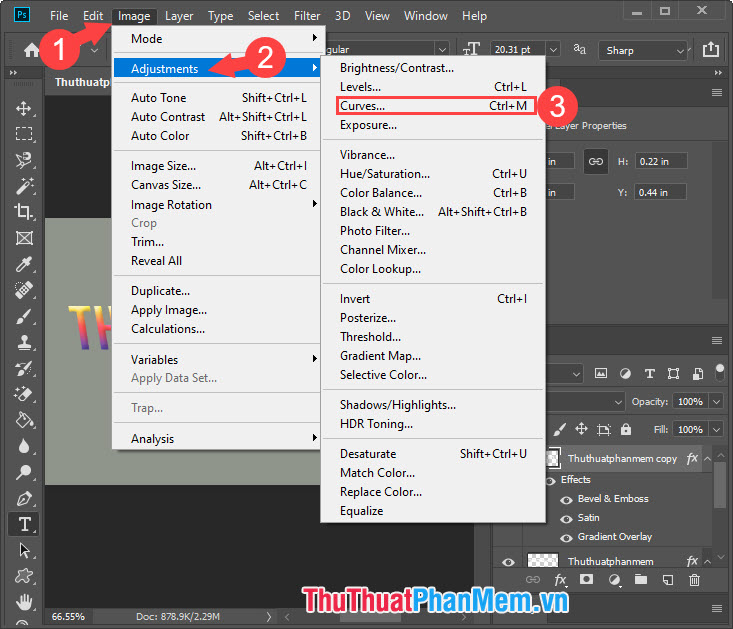733x629 pixels.
Task: Hide the Gradient Overlay effect
Action: (566, 538)
